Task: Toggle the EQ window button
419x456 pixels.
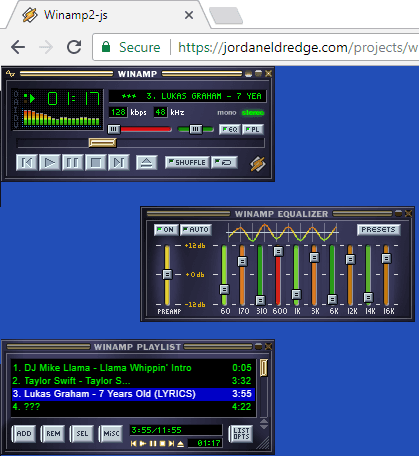Action: pyautogui.click(x=230, y=129)
